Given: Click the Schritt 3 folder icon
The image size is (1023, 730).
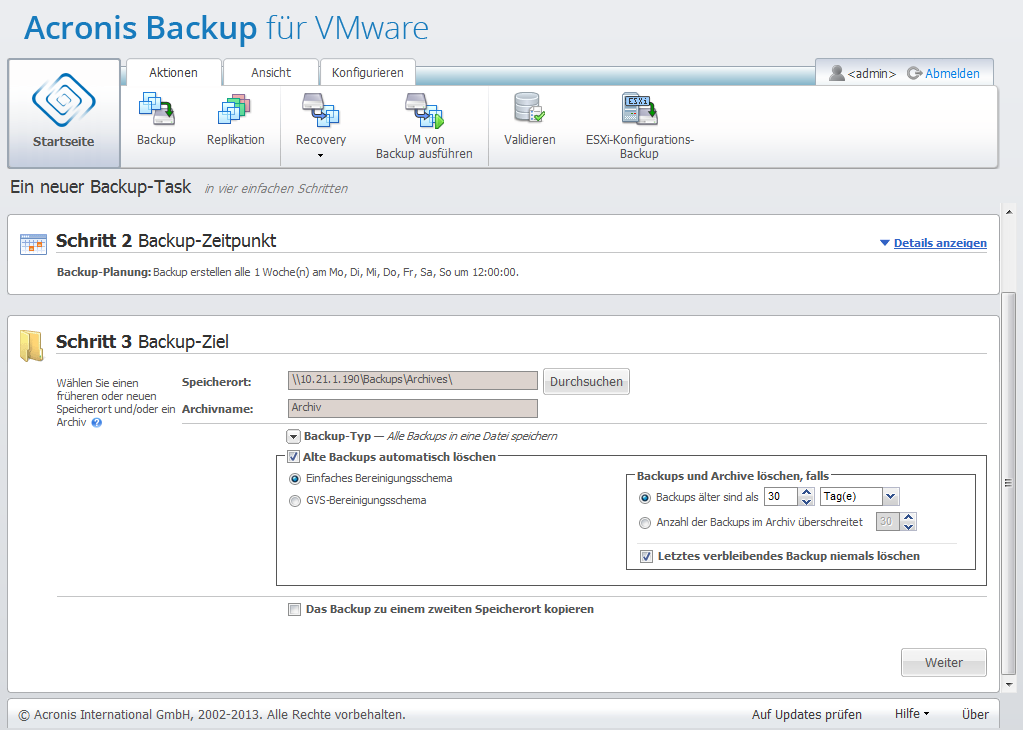Looking at the screenshot, I should (31, 346).
